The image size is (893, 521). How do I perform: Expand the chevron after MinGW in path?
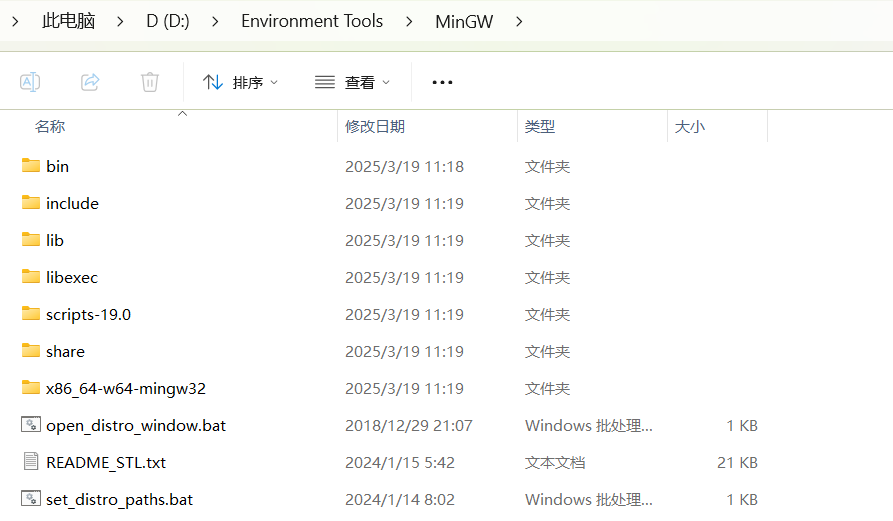pyautogui.click(x=518, y=21)
